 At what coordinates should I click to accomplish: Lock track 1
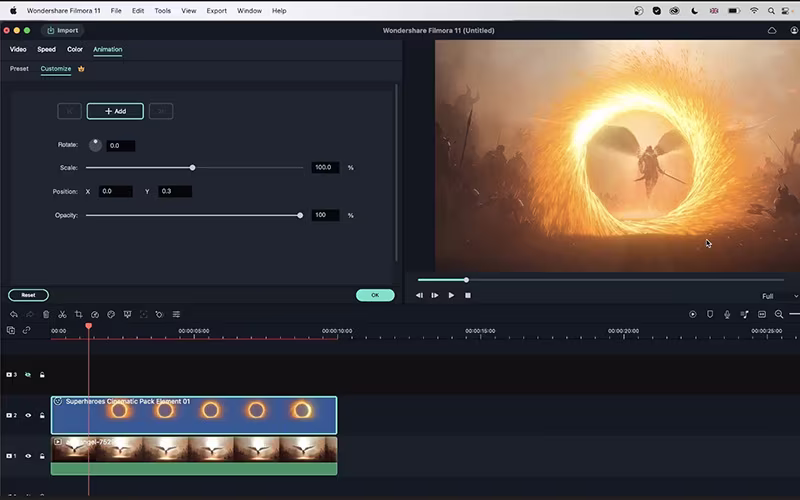42,456
